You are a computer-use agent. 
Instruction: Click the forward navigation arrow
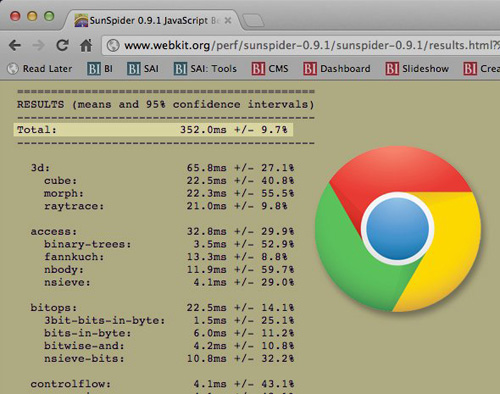click(38, 45)
